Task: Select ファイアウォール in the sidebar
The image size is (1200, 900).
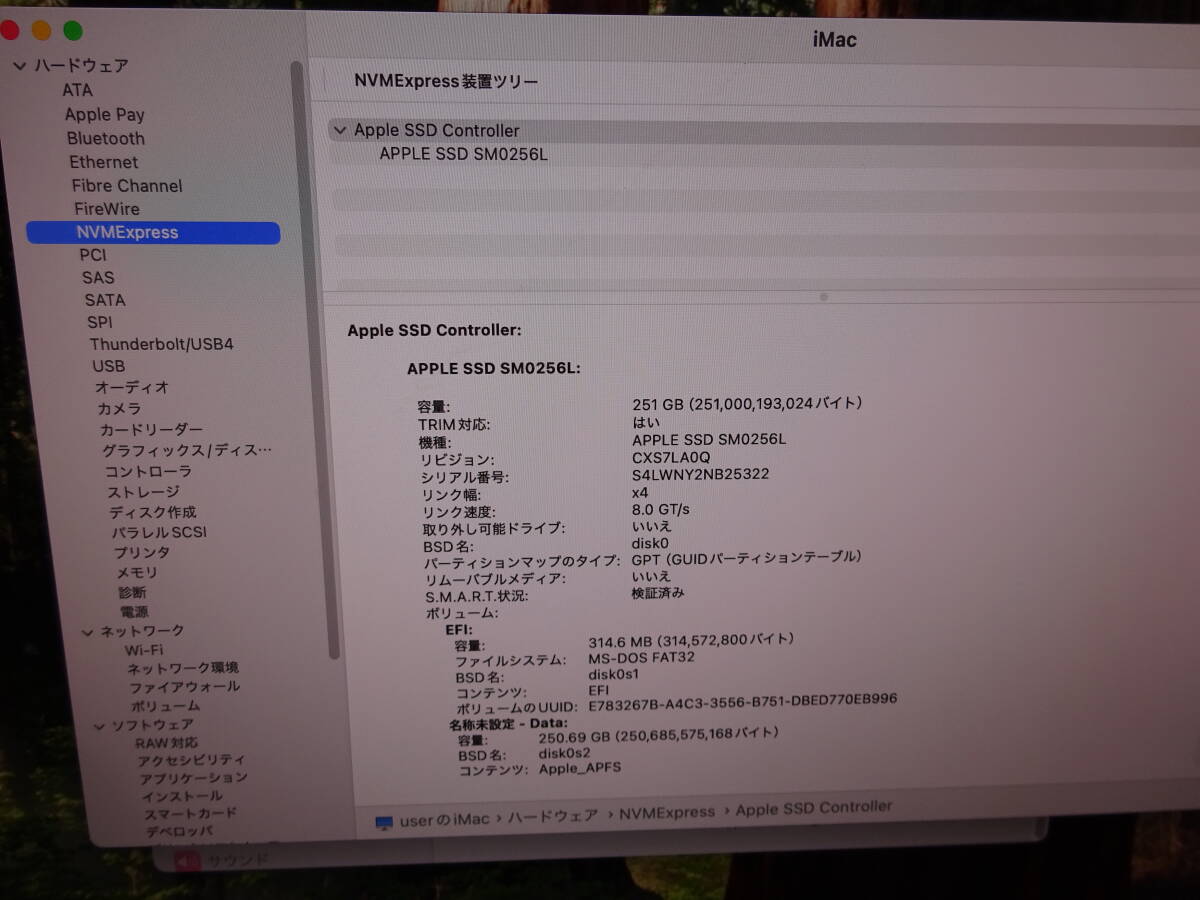Action: [x=184, y=687]
